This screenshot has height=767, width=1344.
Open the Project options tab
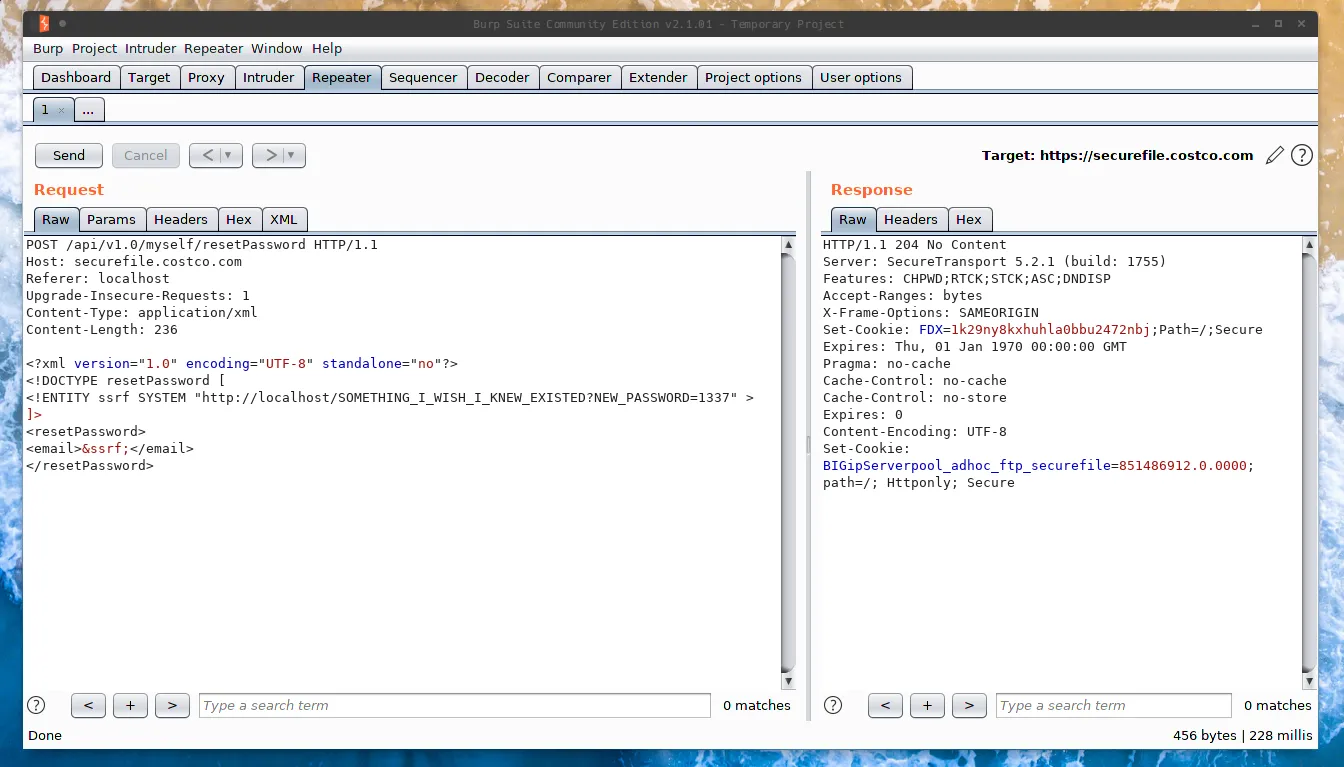point(753,77)
